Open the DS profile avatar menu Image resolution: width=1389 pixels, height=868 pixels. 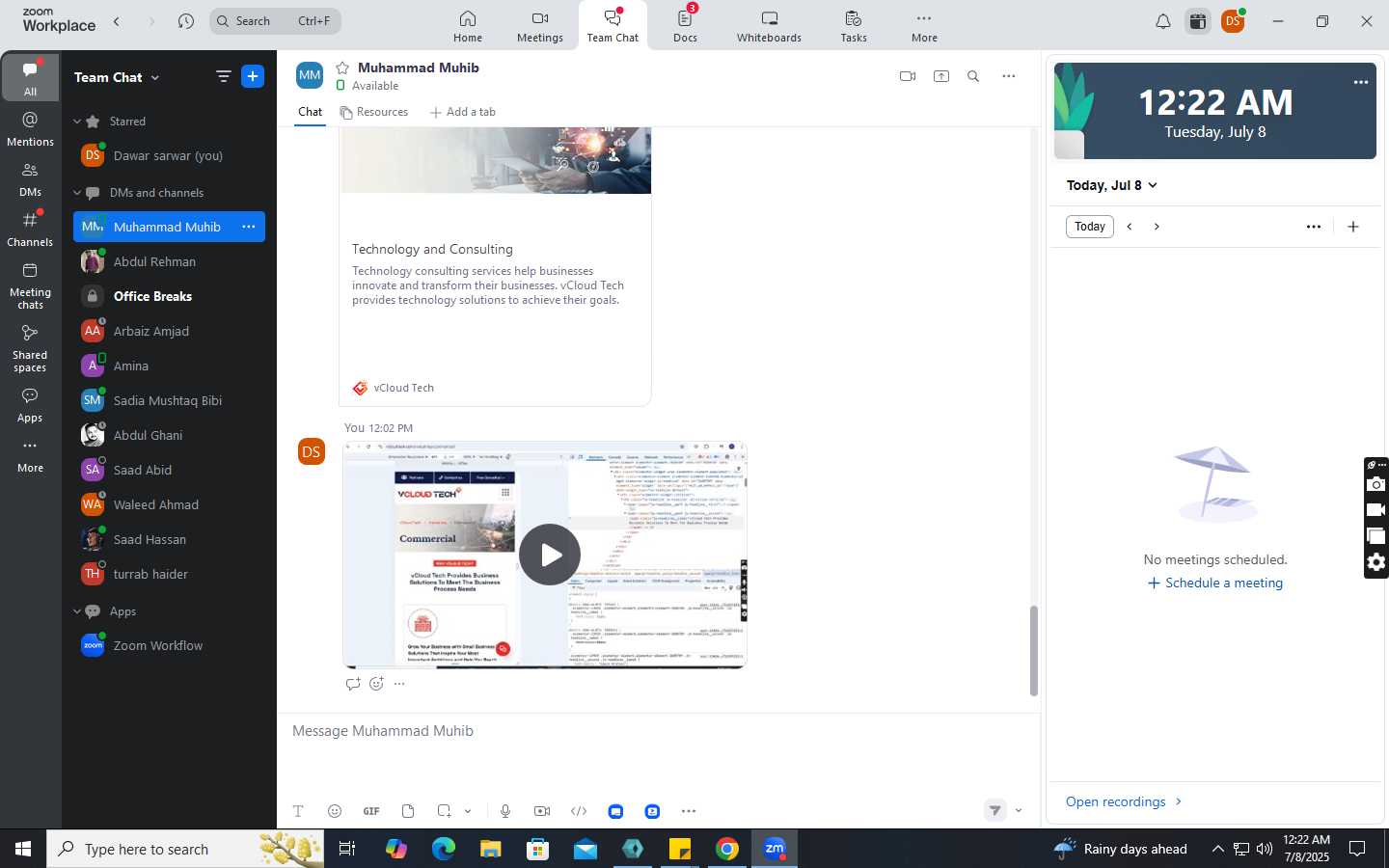coord(1233,21)
